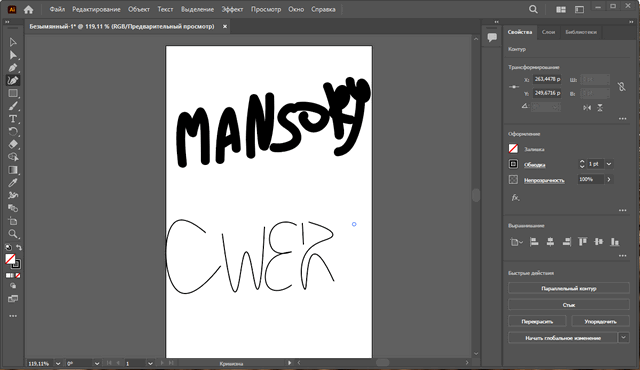Flip horizontally in Transform section
This screenshot has height=370, width=640.
587,107
